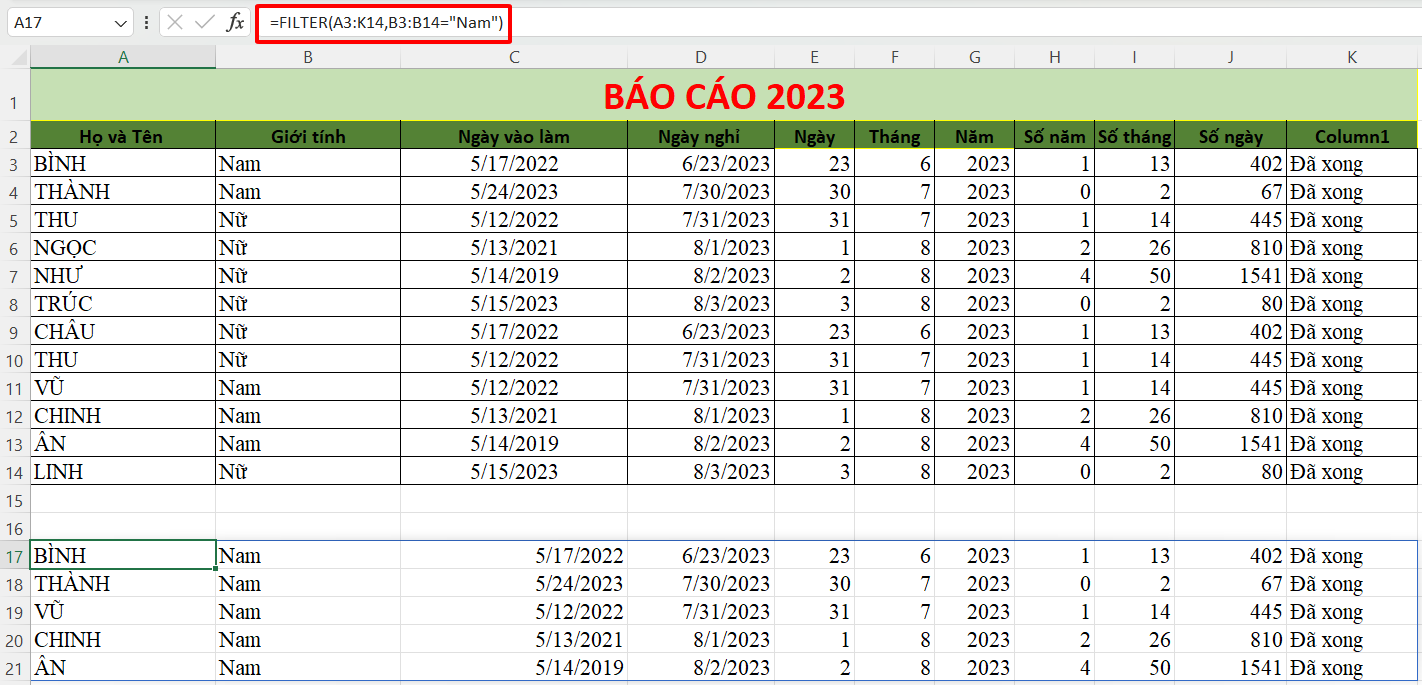This screenshot has width=1422, height=685.
Task: Select the cell containing LINH
Action: click(123, 471)
